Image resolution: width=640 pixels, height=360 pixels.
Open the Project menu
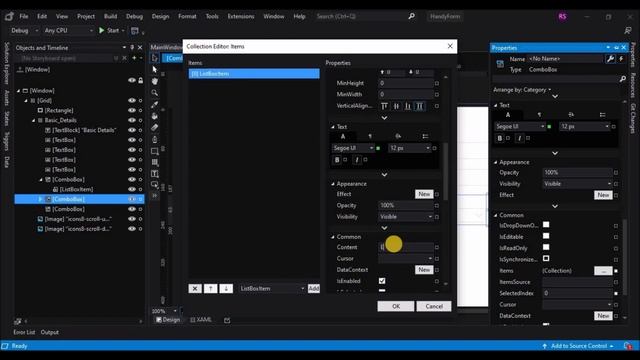click(x=86, y=16)
